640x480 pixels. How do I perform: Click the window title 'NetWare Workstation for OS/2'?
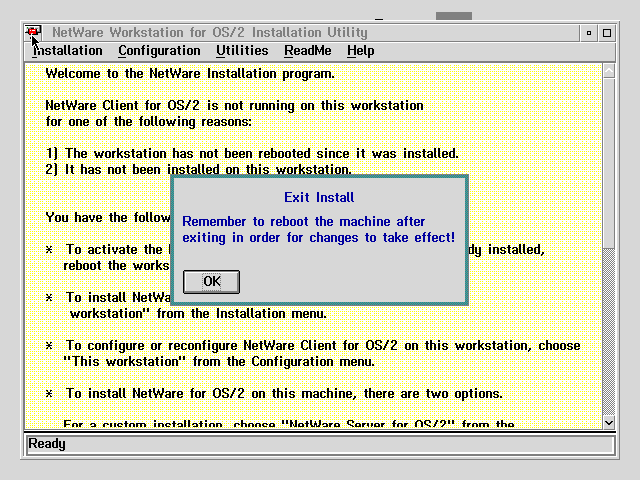(210, 32)
